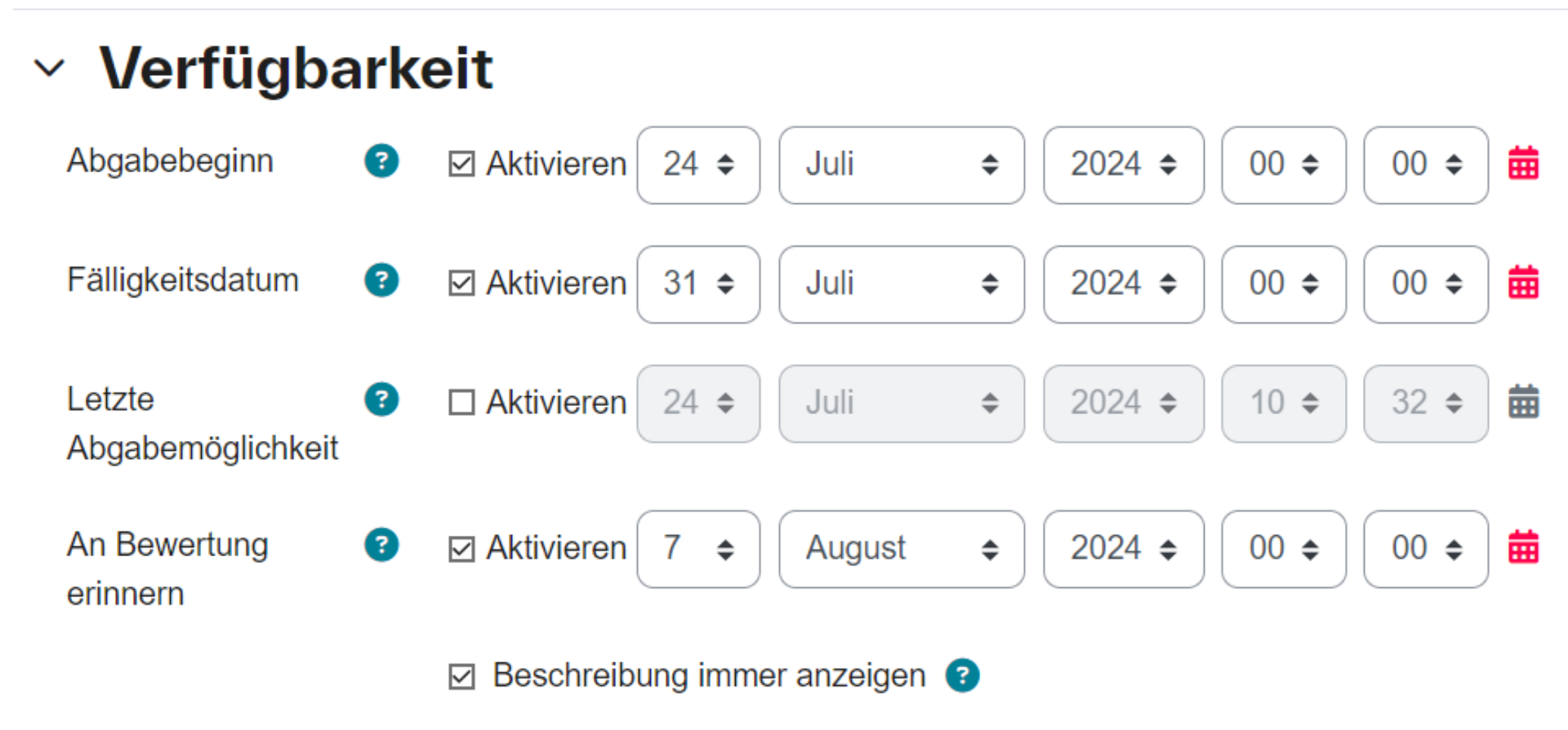This screenshot has height=730, width=1568.
Task: Select the hour field for An Bewertung erinnern
Action: pyautogui.click(x=1284, y=548)
